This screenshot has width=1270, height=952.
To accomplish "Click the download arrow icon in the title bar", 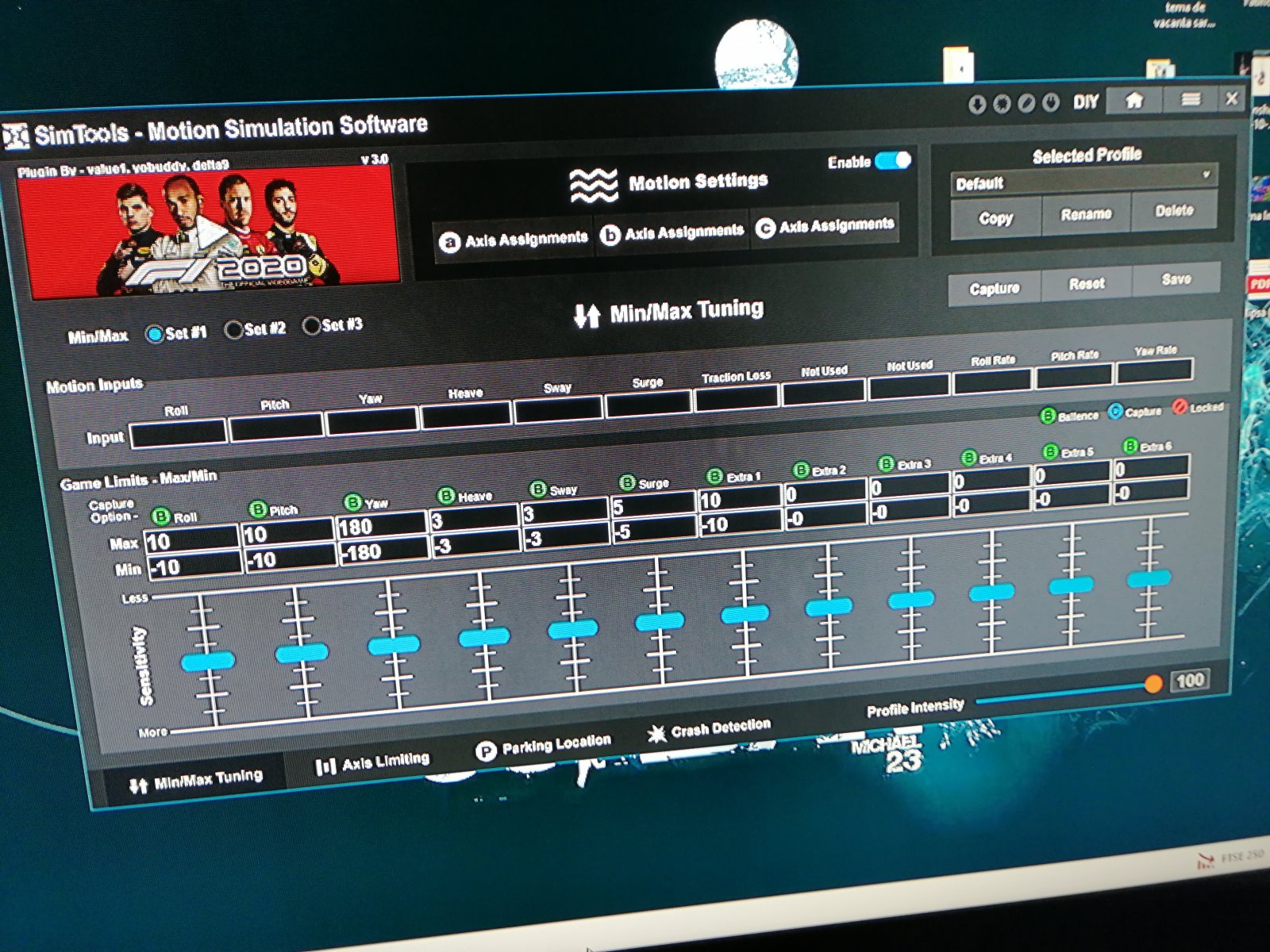I will point(977,105).
